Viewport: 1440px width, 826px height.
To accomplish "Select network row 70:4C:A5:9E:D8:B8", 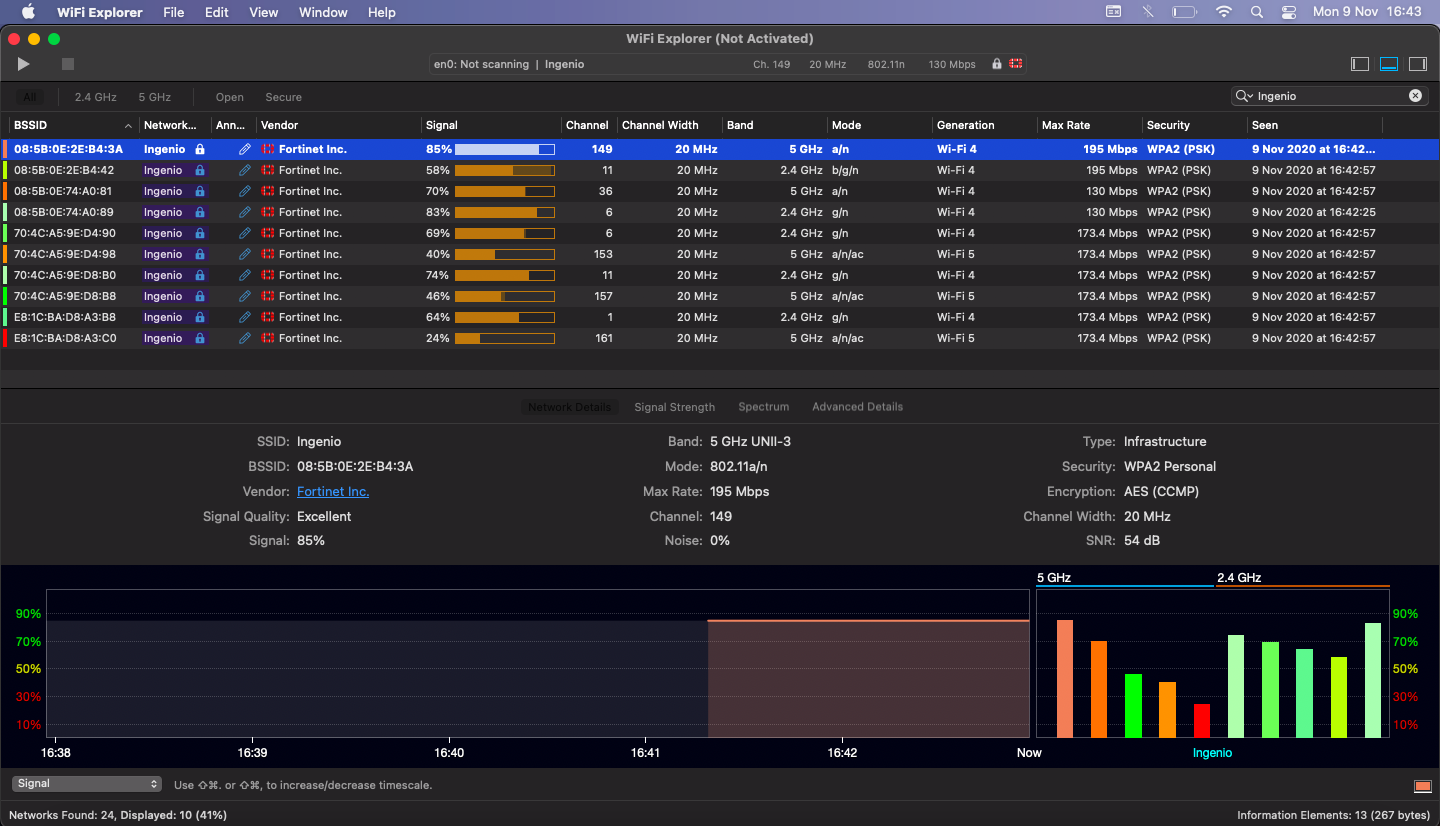I will pos(720,296).
